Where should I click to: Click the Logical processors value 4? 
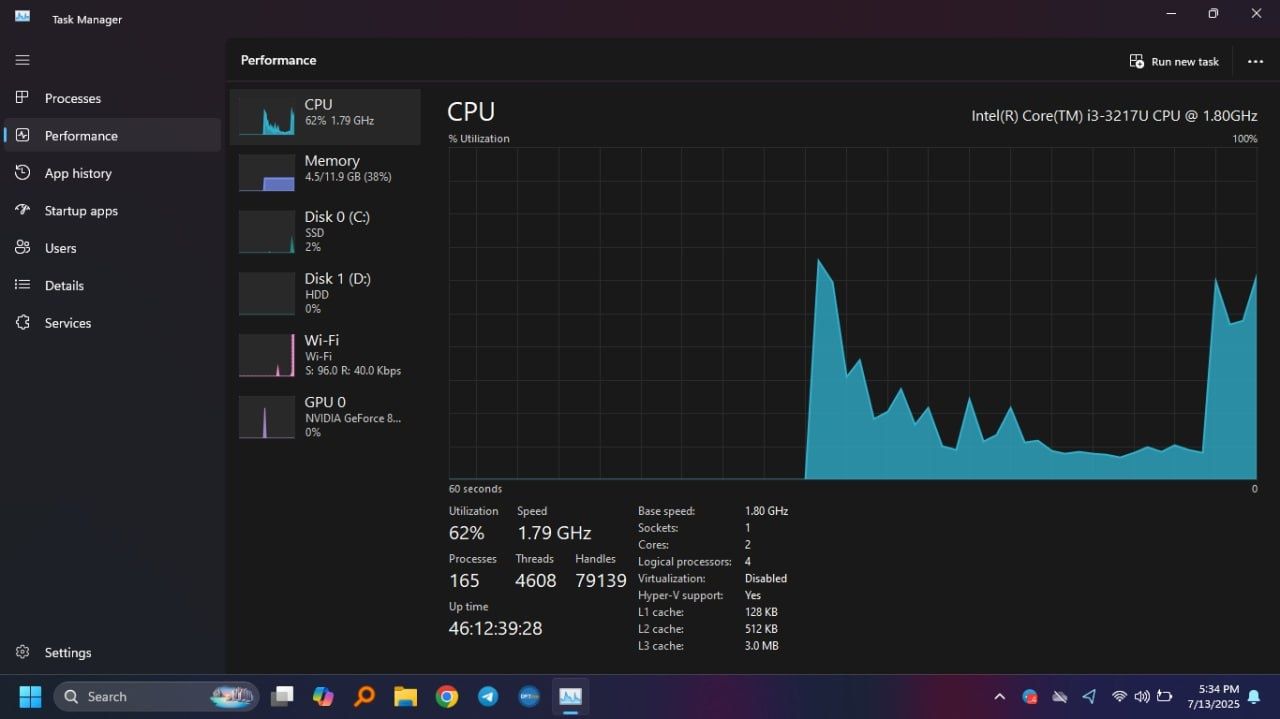(x=748, y=561)
